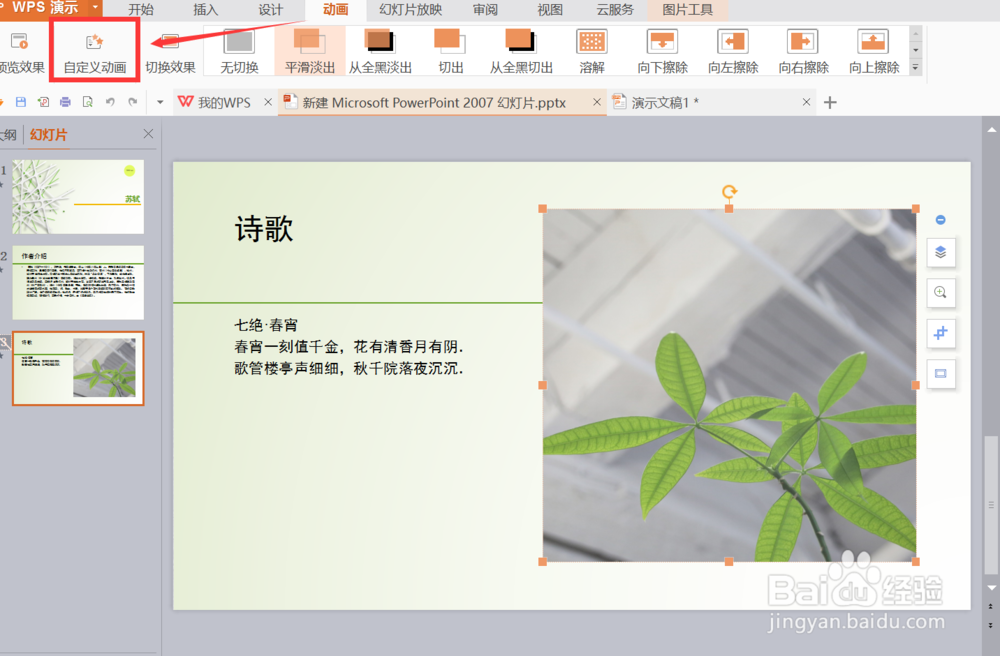The image size is (1000, 656).
Task: Apply Fade From Black (从全黑淡出) transition
Action: click(x=380, y=52)
